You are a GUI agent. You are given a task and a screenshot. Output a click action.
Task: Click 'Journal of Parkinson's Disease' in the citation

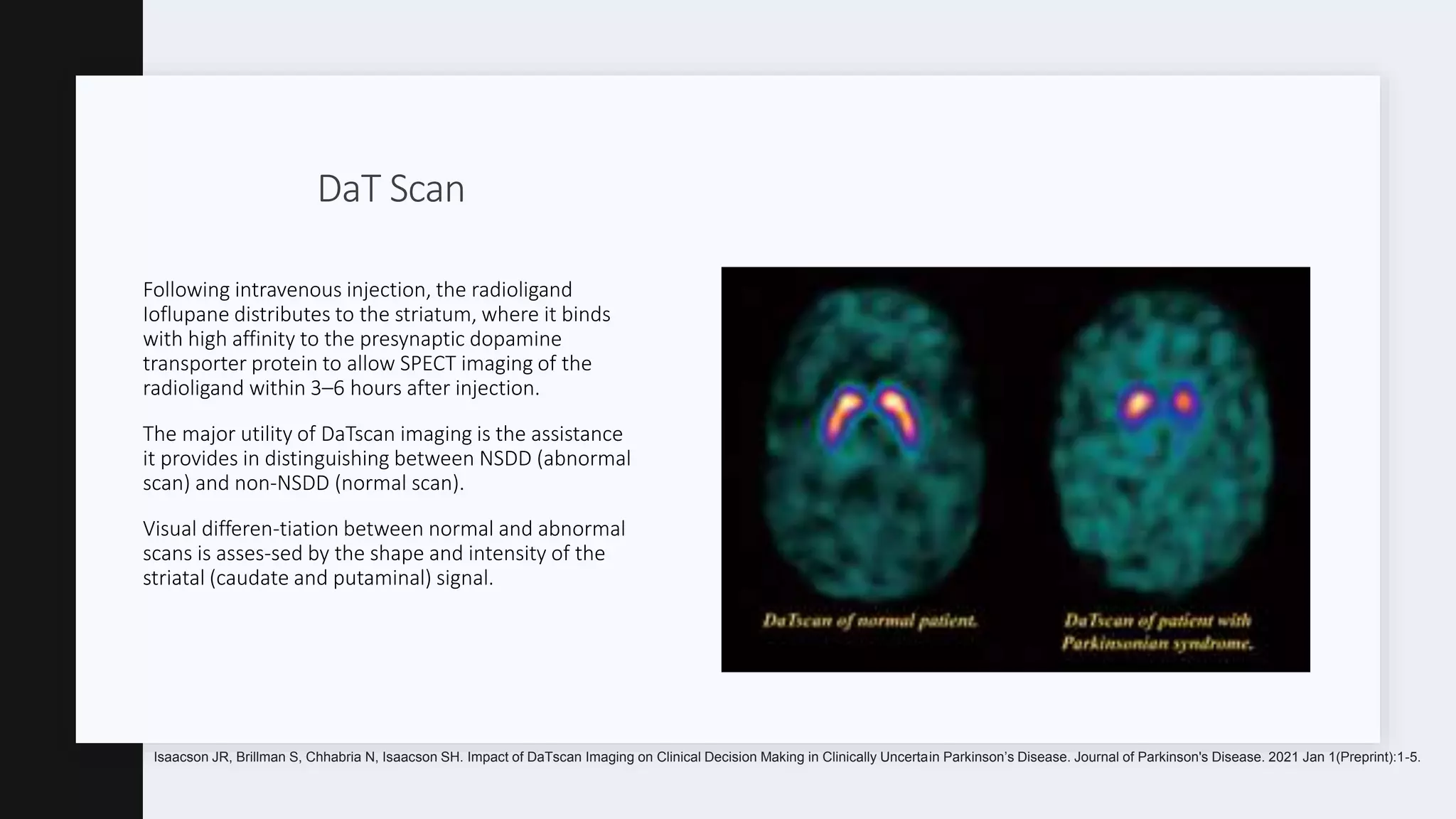click(1167, 757)
